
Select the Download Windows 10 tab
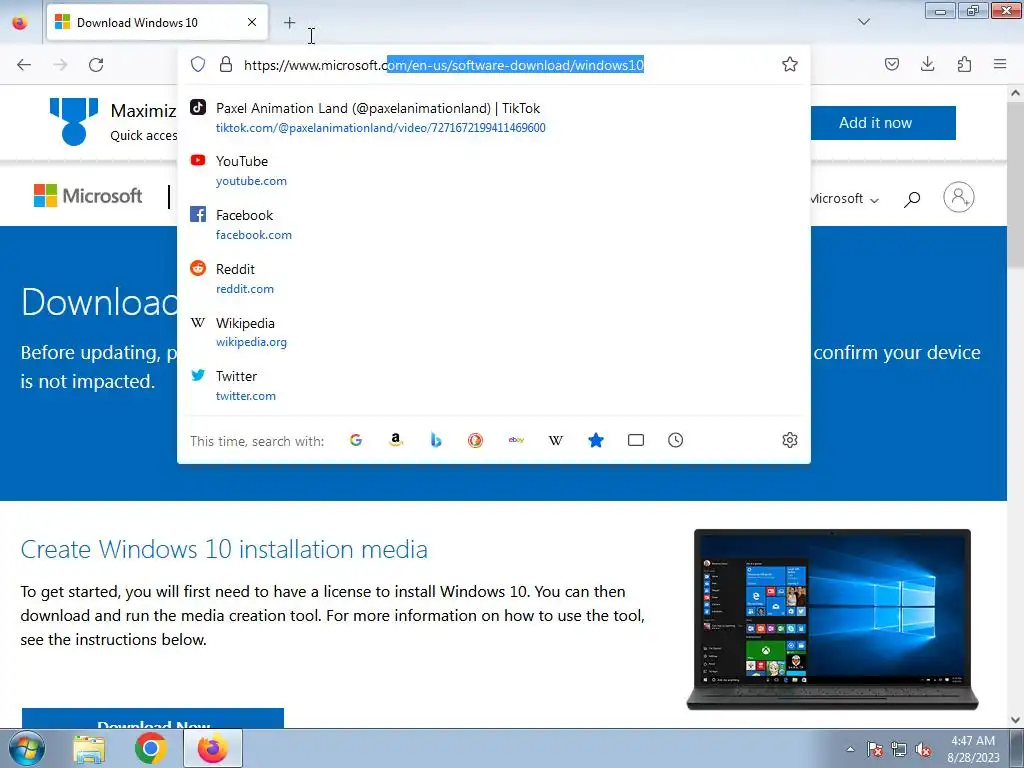click(x=157, y=23)
